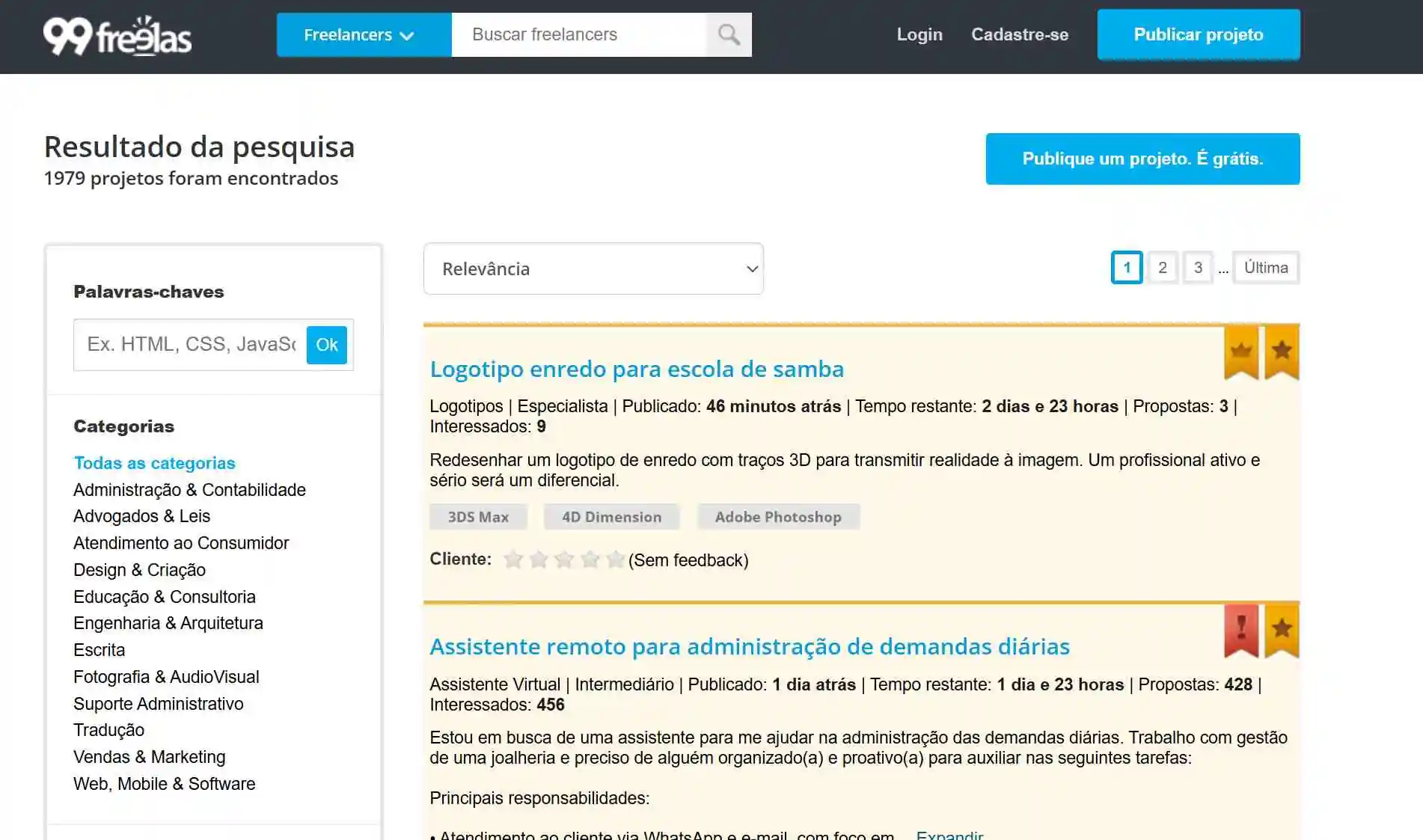Select Suporte Administrativo category
Screen dimensions: 1423x840
click(159, 704)
